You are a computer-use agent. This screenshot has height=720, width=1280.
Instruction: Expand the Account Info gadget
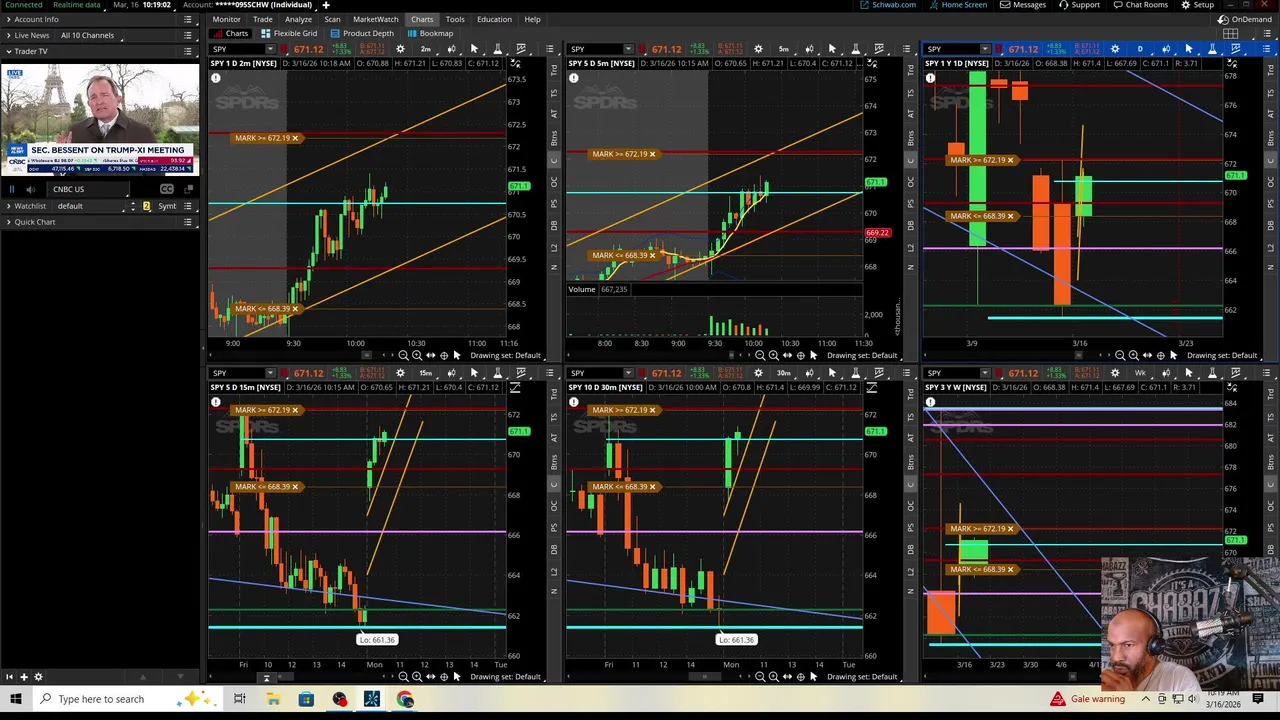(8, 19)
